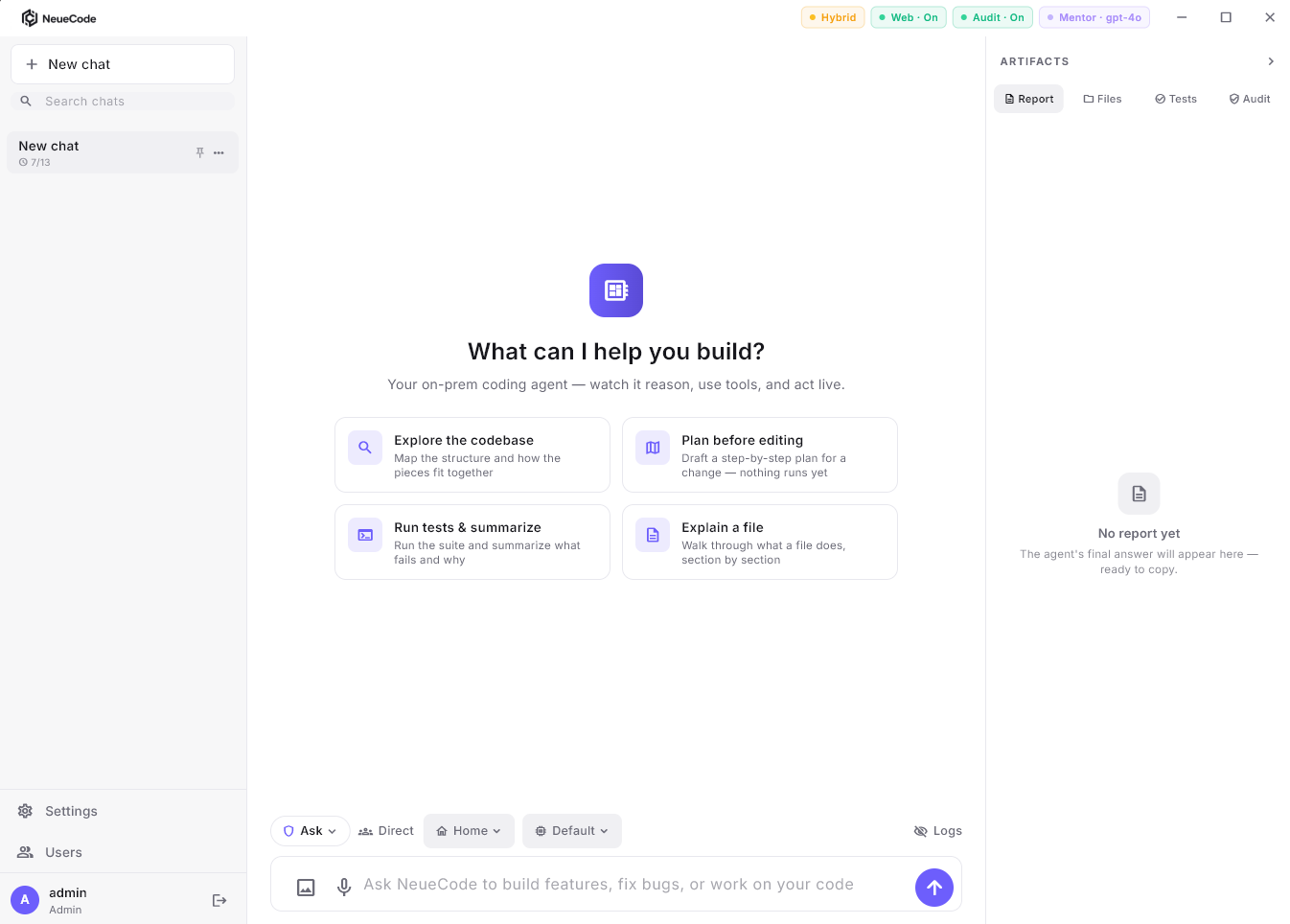Click the Search chats field
This screenshot has height=924, width=1290.
tap(123, 101)
